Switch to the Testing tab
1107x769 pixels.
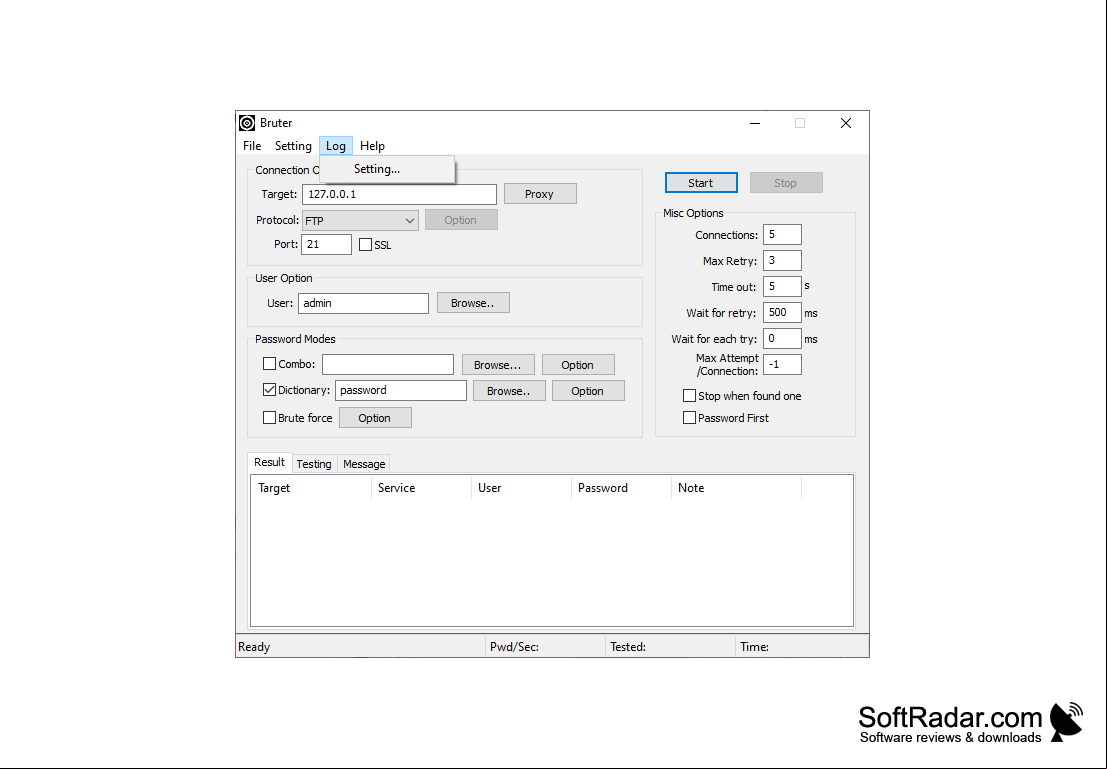[314, 464]
